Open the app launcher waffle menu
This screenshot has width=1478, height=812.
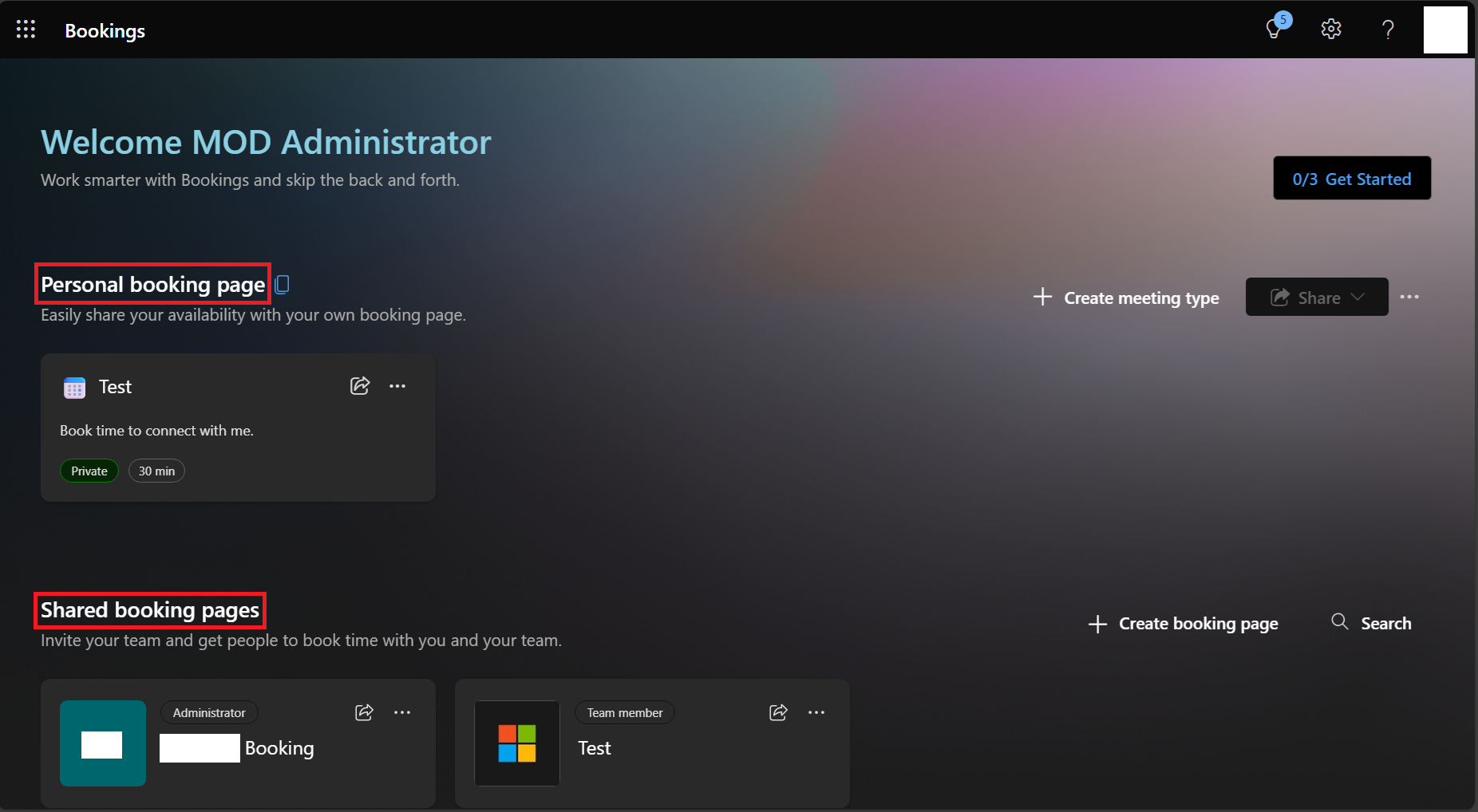tap(26, 30)
